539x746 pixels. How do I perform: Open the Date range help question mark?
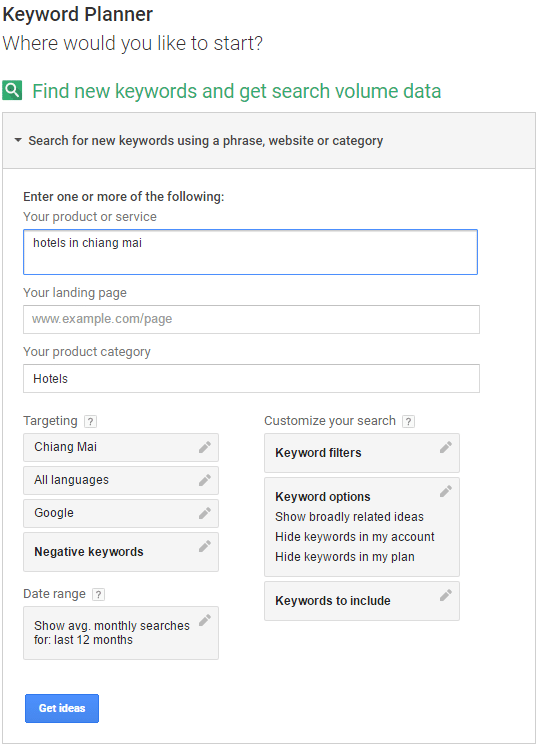pos(98,594)
